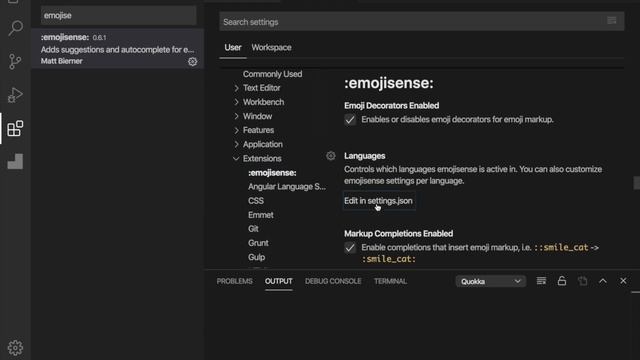Open TERMINAL panel tab
This screenshot has height=360, width=640.
coord(391,281)
